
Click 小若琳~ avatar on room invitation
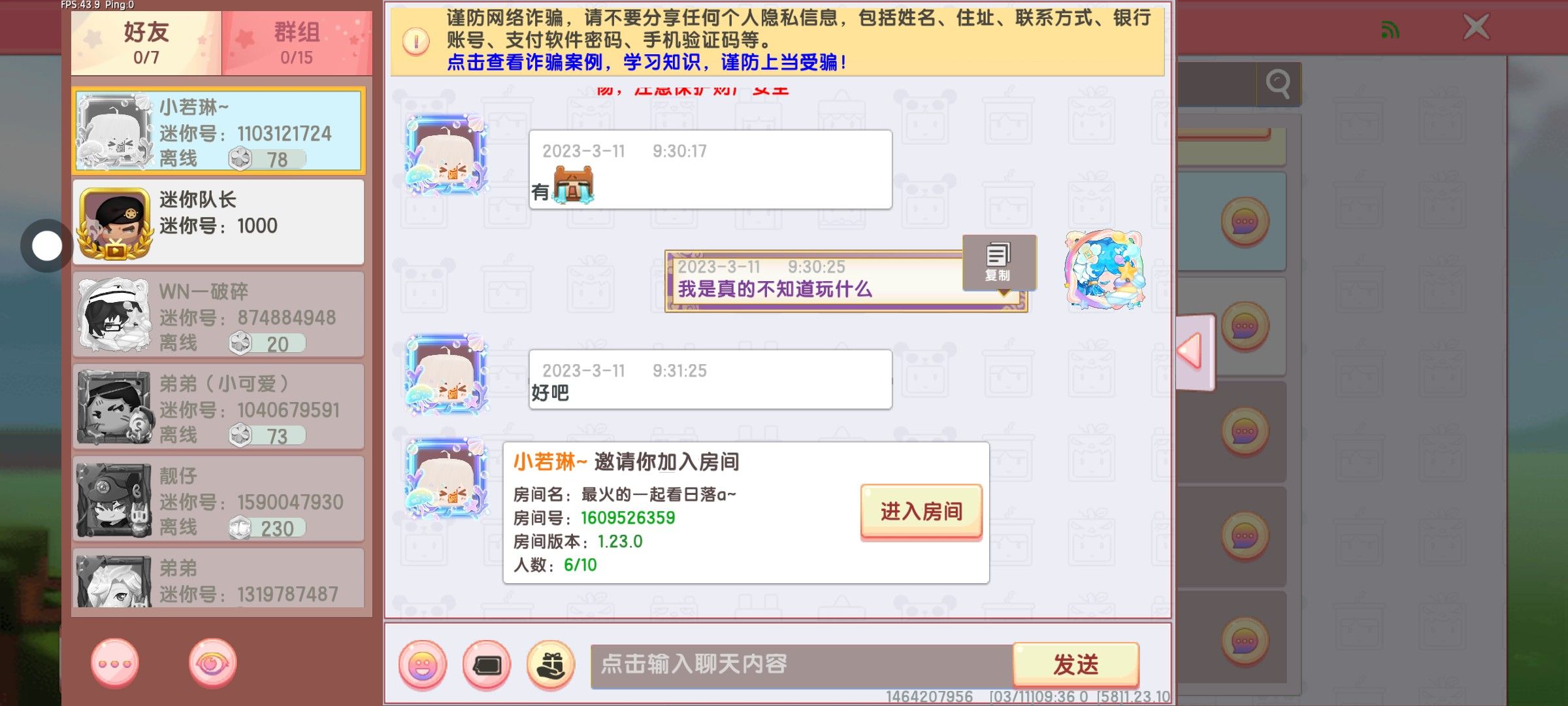[447, 480]
